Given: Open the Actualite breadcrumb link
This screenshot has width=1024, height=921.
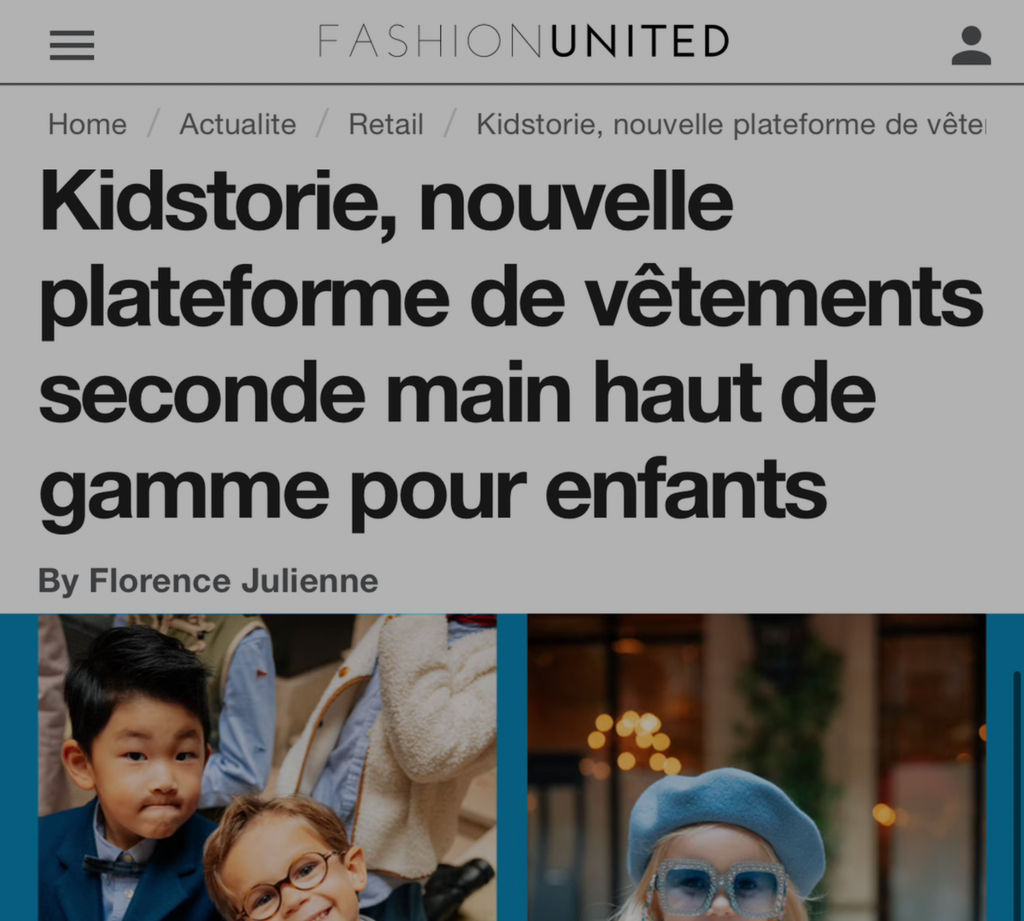Looking at the screenshot, I should (238, 124).
